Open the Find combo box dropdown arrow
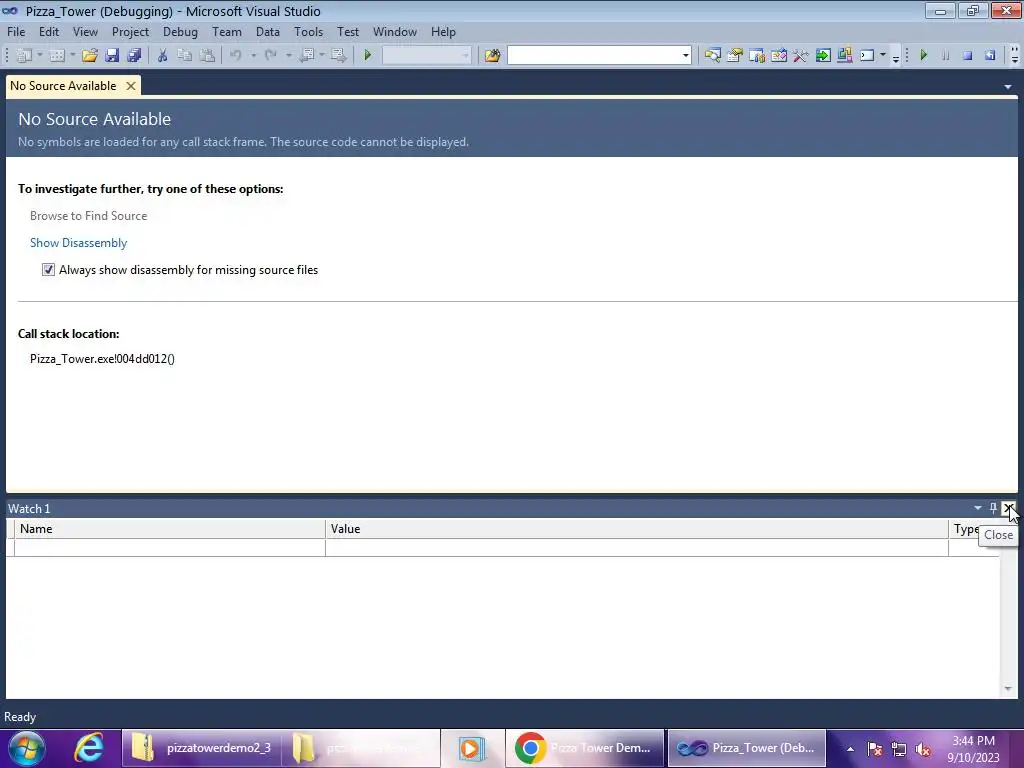 685,56
